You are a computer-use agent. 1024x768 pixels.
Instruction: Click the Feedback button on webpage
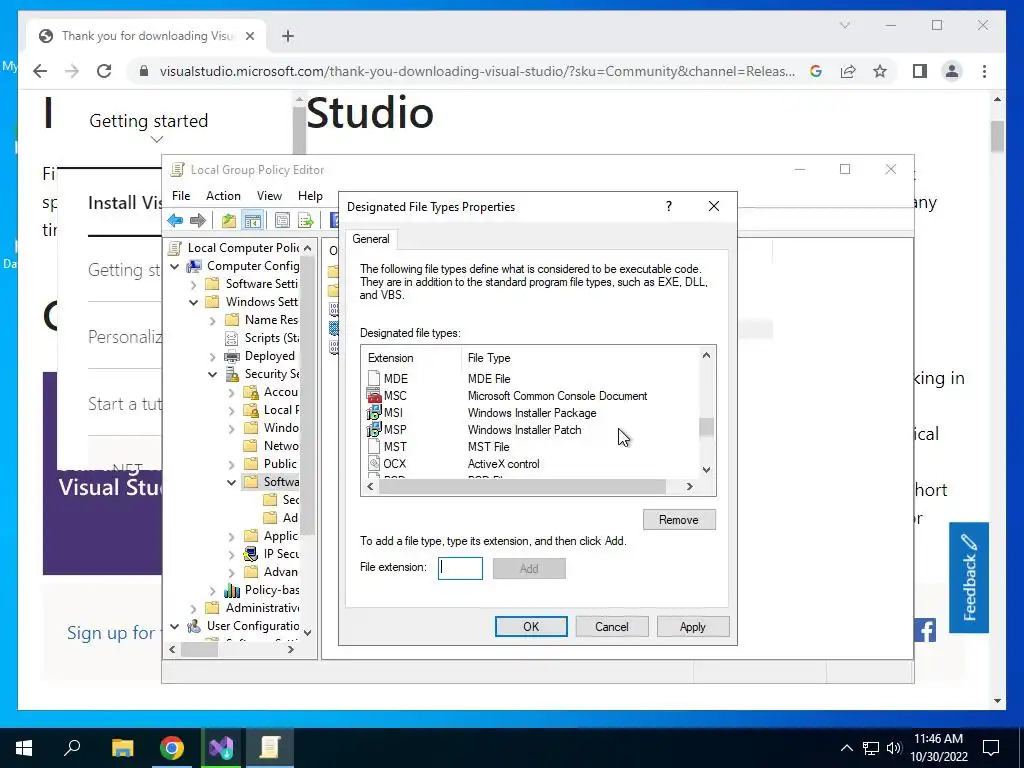click(x=969, y=577)
